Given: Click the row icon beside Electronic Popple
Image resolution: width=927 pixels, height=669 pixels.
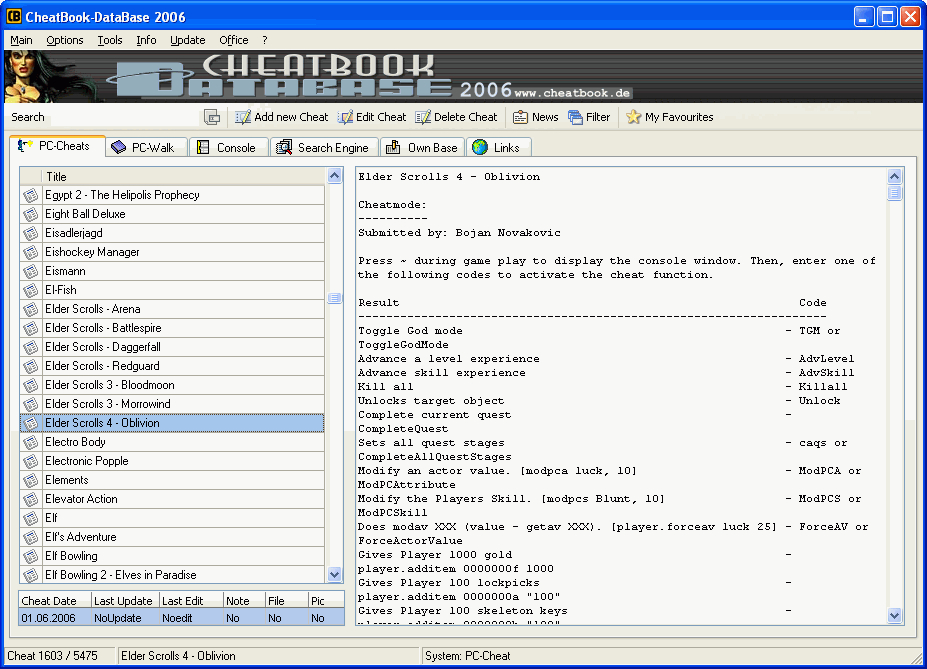Looking at the screenshot, I should click(31, 461).
